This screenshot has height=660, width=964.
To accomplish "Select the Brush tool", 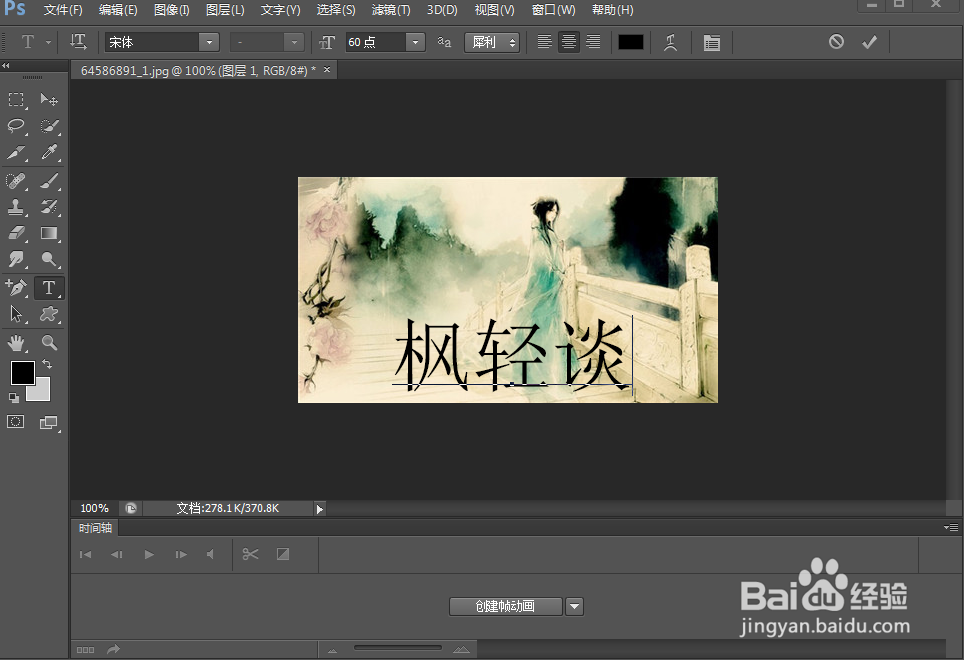I will click(49, 181).
